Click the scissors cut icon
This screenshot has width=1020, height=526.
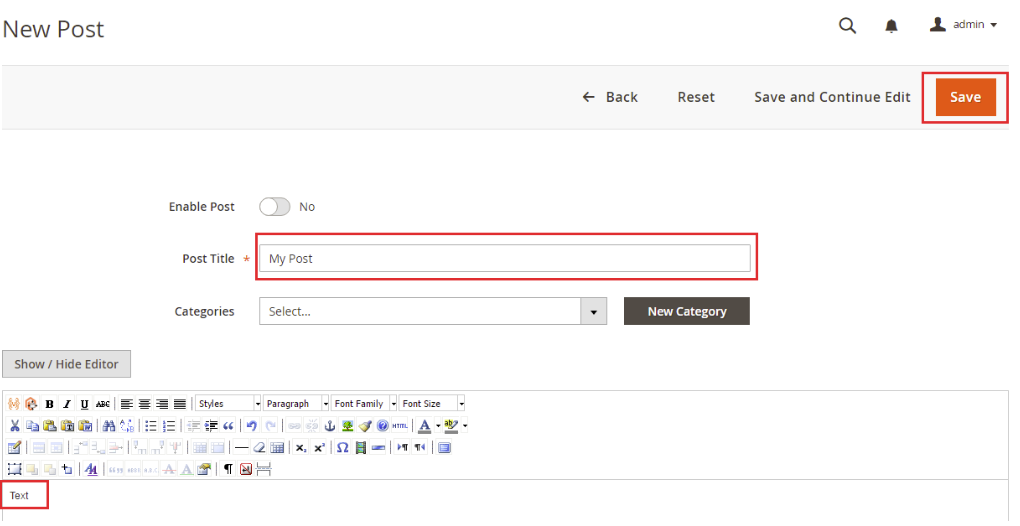15,426
